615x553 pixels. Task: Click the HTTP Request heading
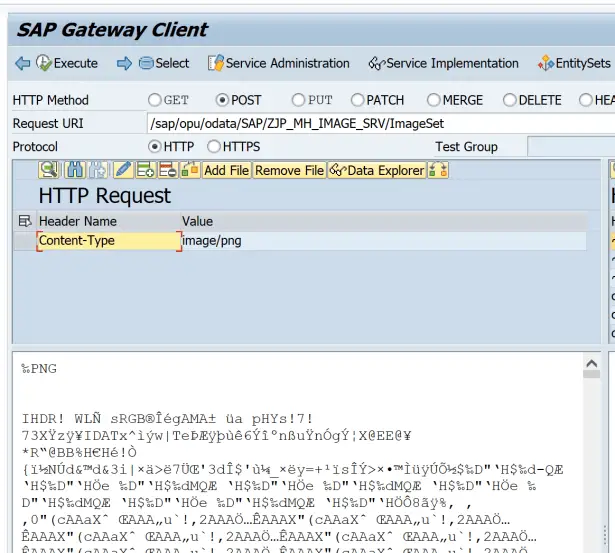(105, 195)
